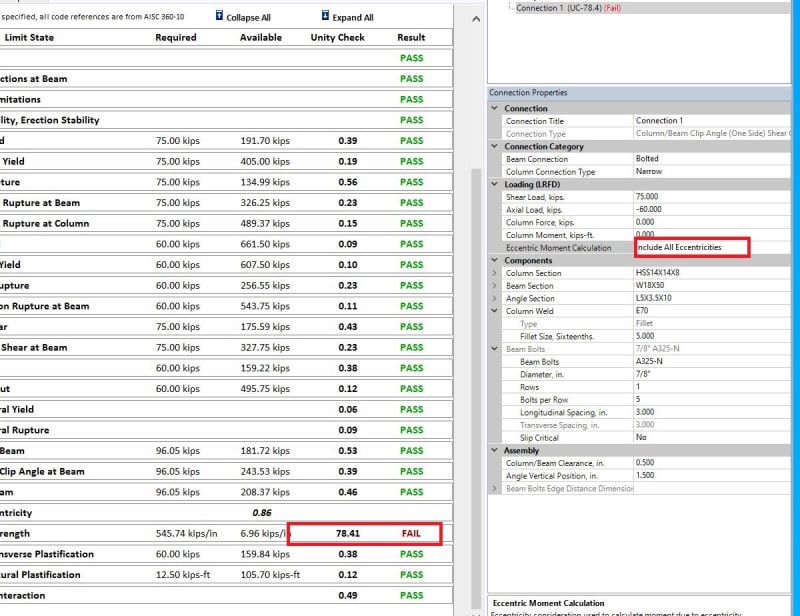Click the Expand All icon

point(325,16)
